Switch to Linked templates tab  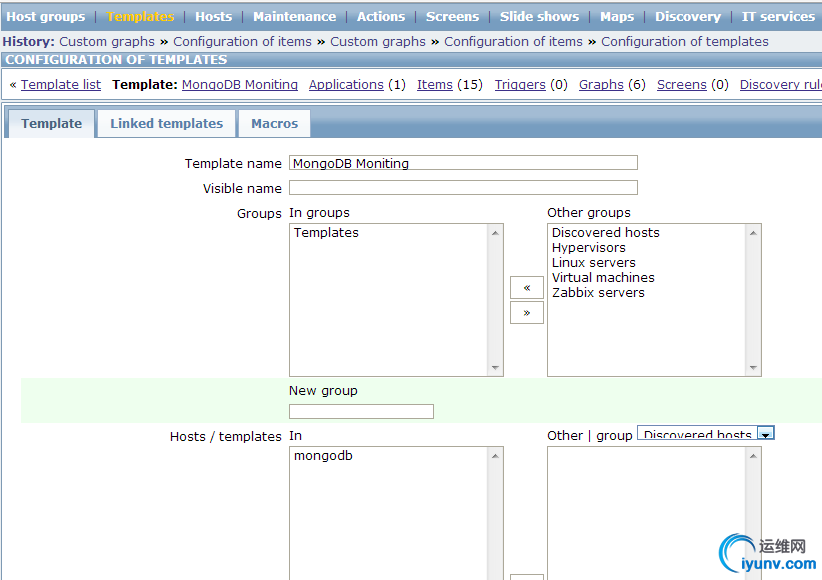click(166, 124)
